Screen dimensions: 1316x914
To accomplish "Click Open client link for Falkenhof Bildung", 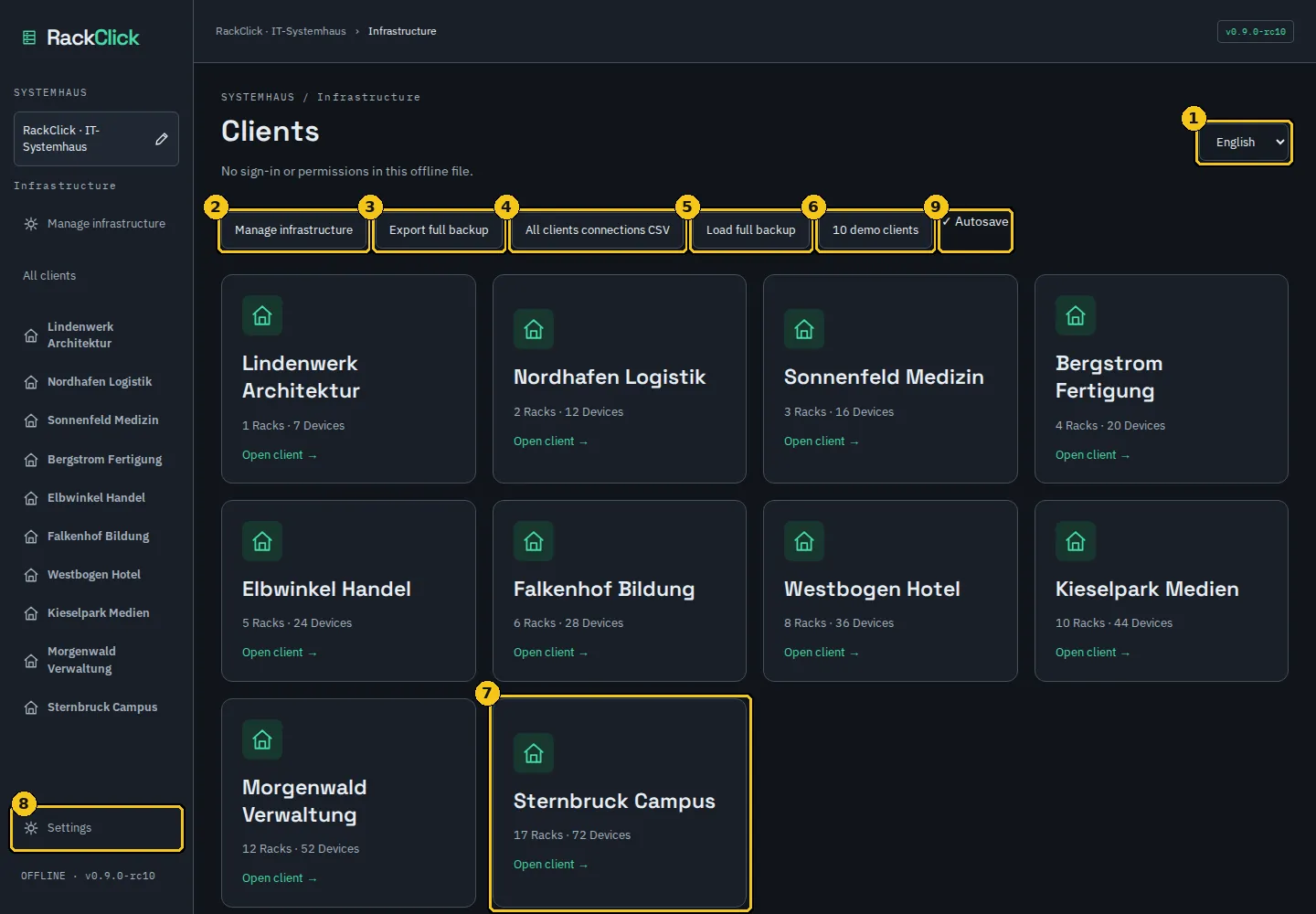I will 551,653.
